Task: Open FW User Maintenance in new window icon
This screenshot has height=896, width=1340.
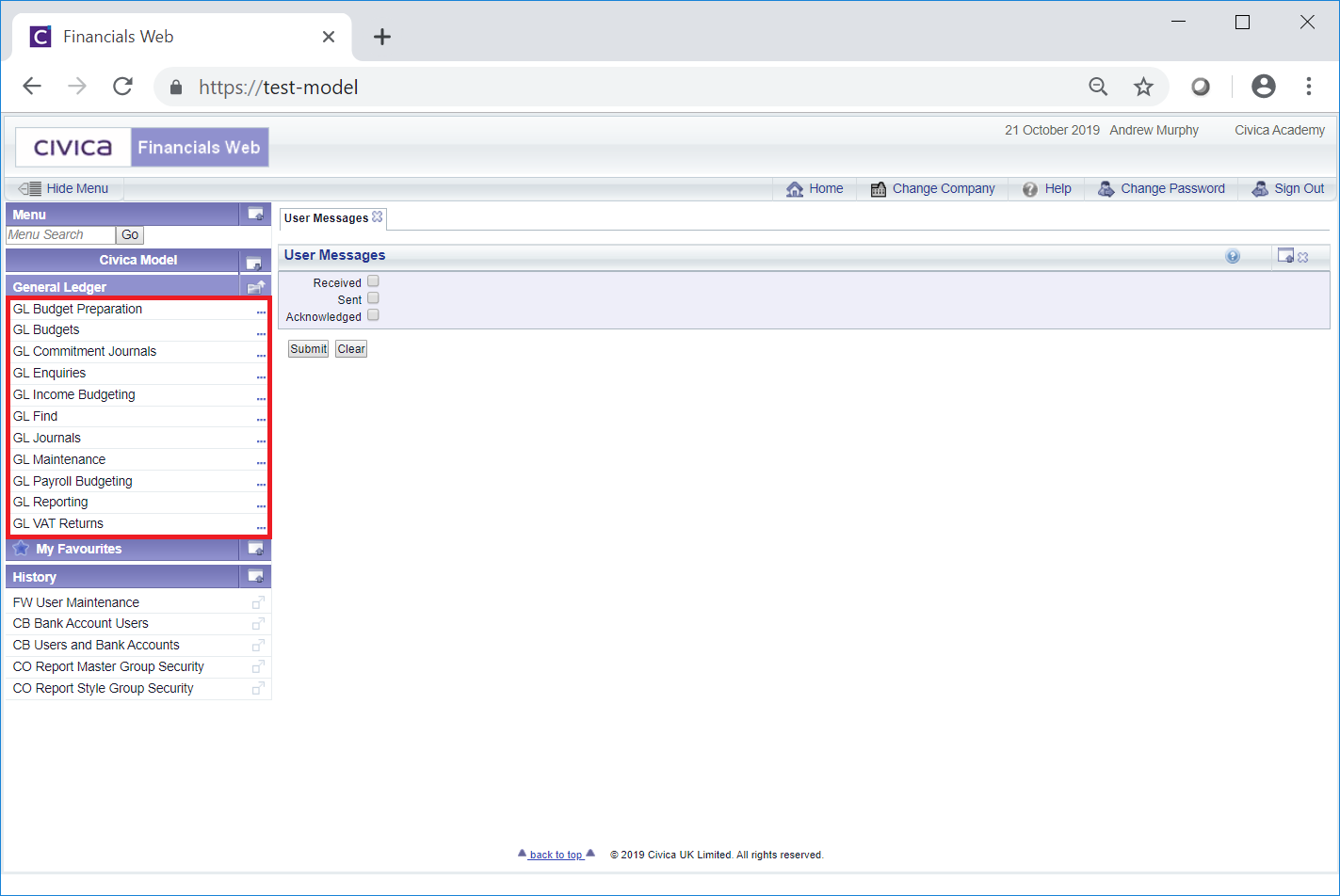Action: (x=258, y=602)
